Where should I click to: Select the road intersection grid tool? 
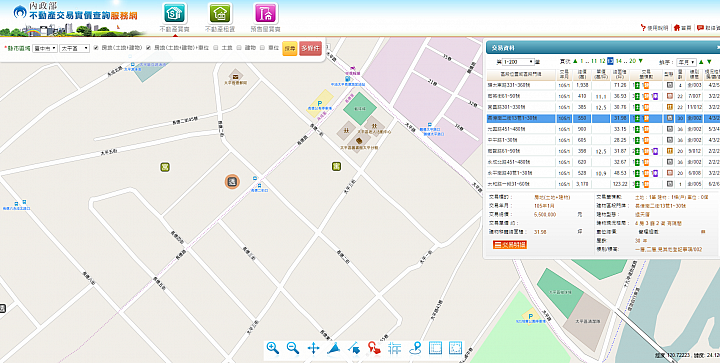pos(394,348)
